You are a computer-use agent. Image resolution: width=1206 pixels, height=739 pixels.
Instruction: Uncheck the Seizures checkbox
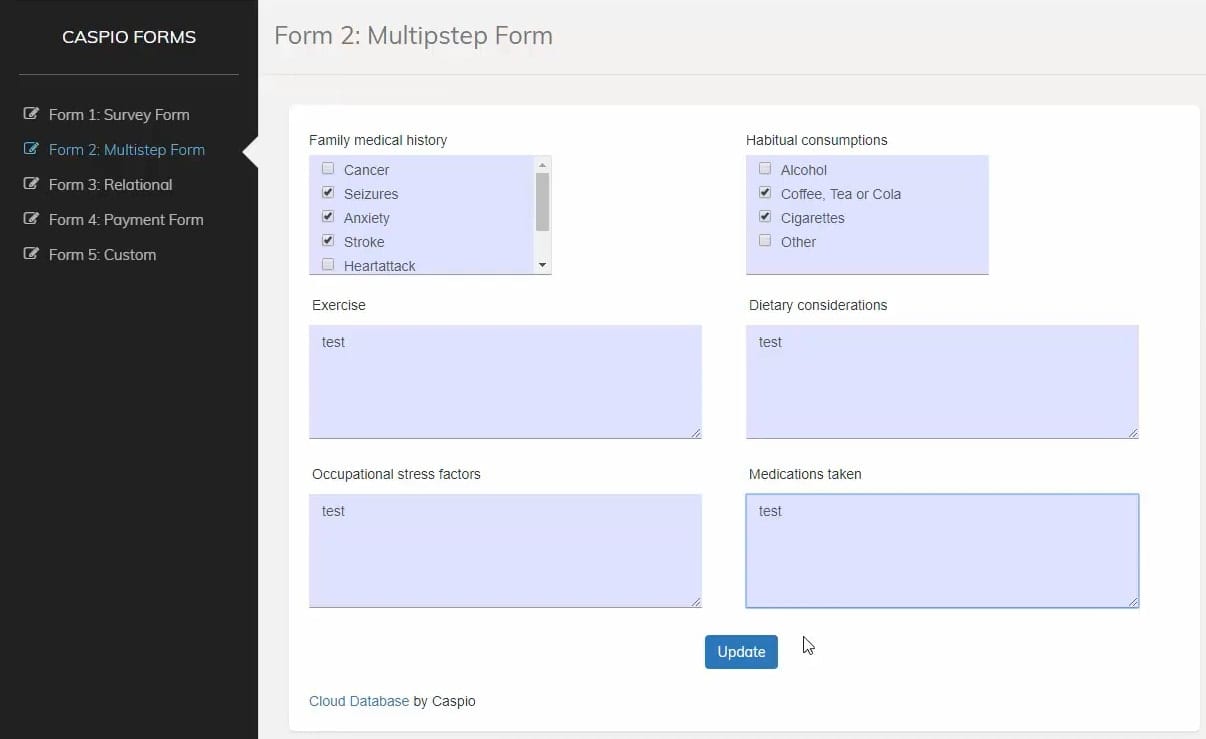(328, 193)
